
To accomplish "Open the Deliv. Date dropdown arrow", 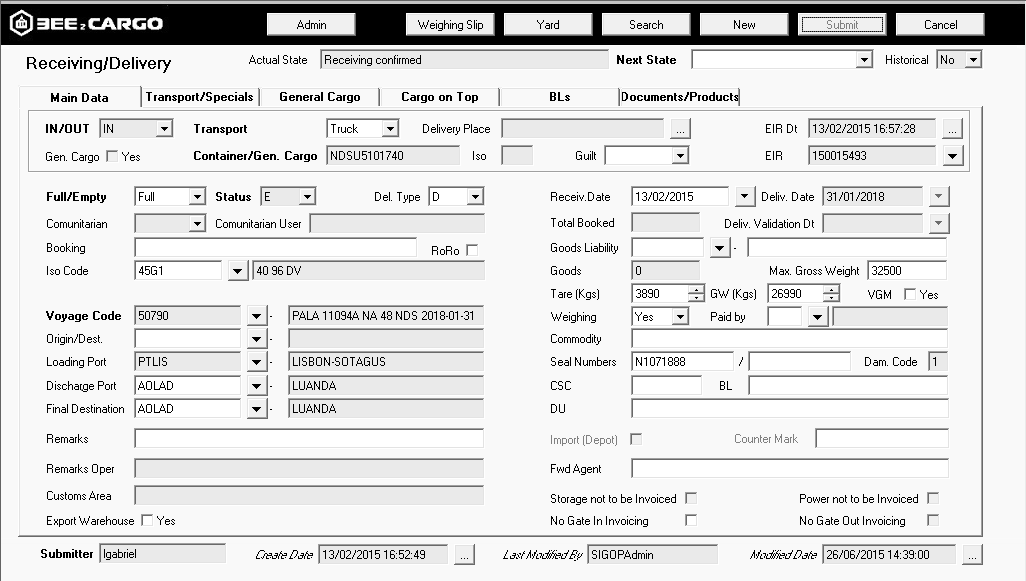I will pos(939,196).
